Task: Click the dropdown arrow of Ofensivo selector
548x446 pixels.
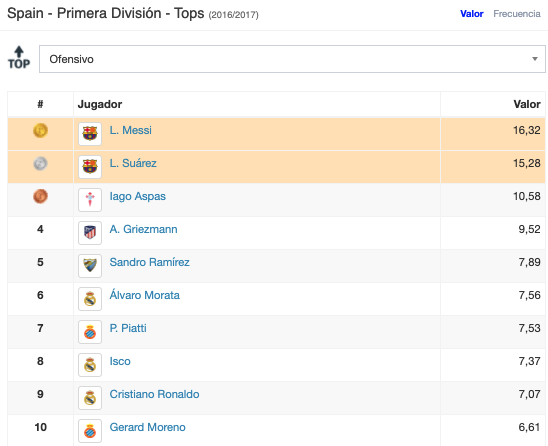Action: [535, 59]
